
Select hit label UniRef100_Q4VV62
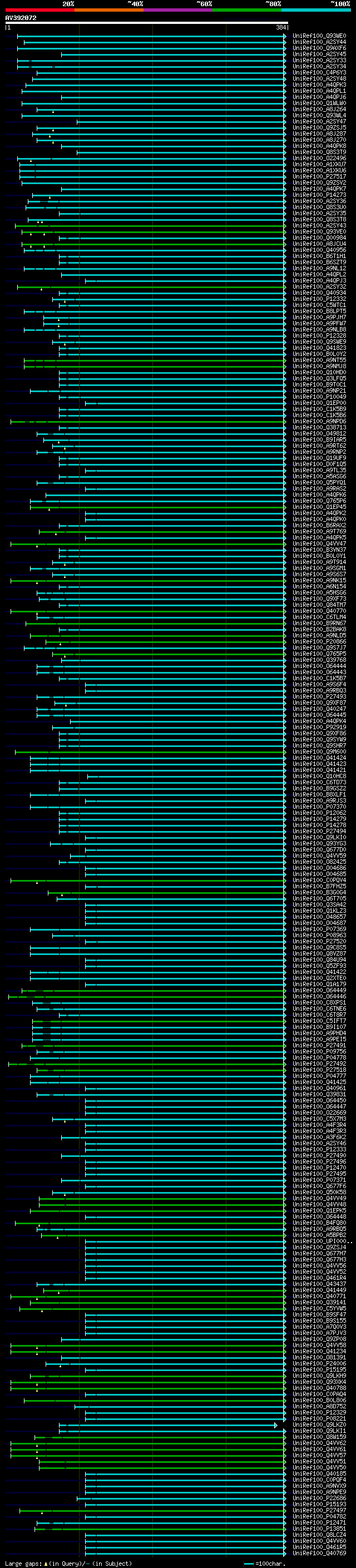click(x=319, y=1443)
